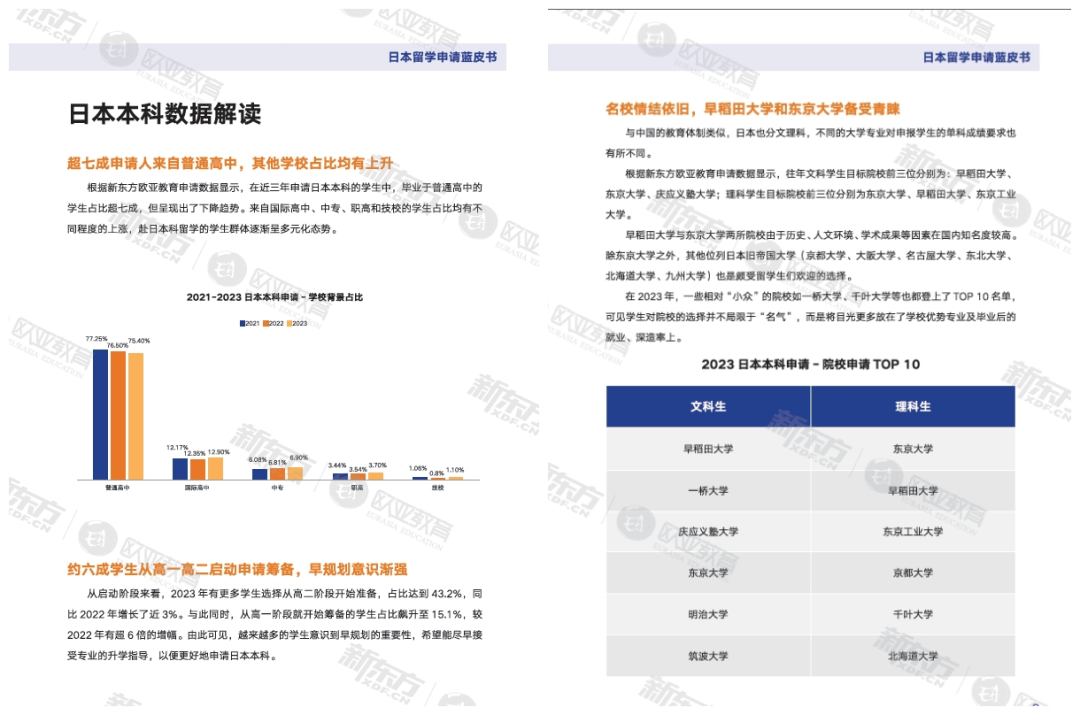Click the light orange 2023 bar for 普通高中
1080x715 pixels.
pos(136,416)
